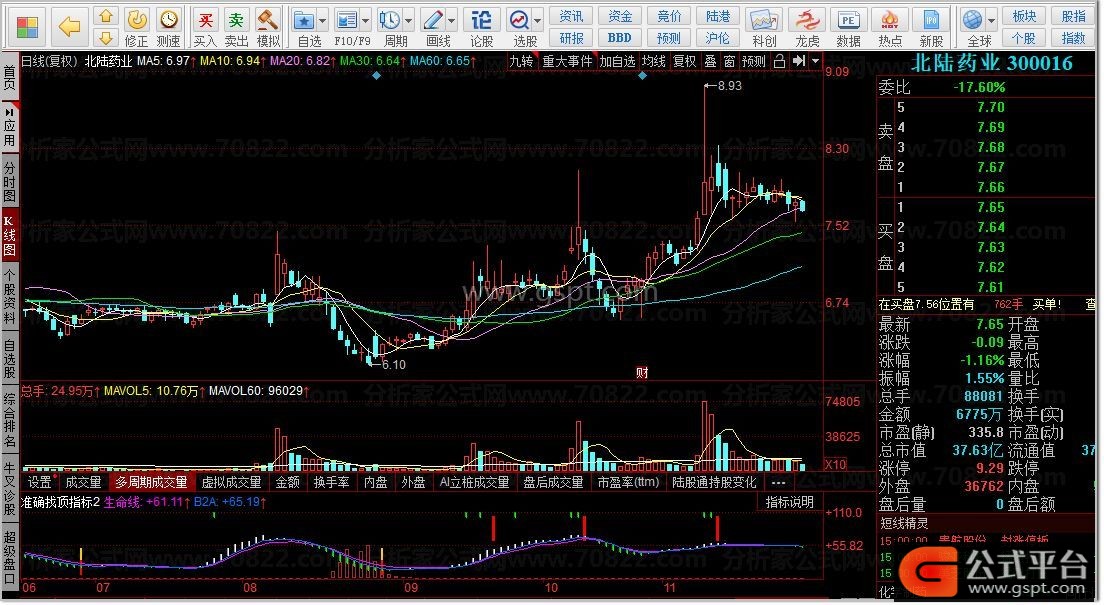Click the BBD button
This screenshot has height=605, width=1104.
[620, 38]
